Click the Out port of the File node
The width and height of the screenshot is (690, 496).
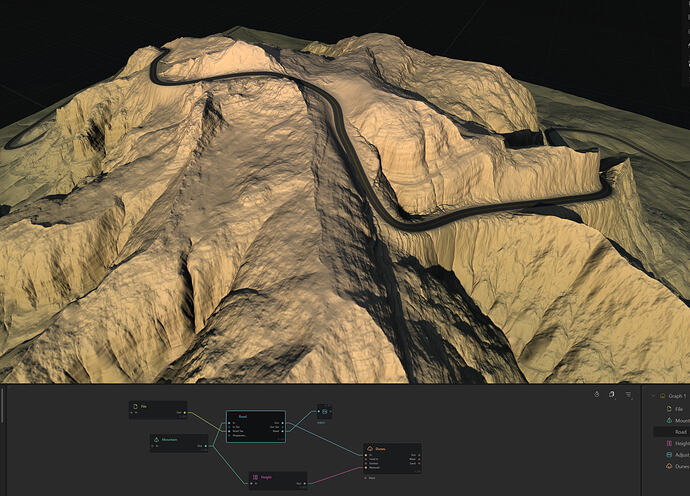click(185, 413)
